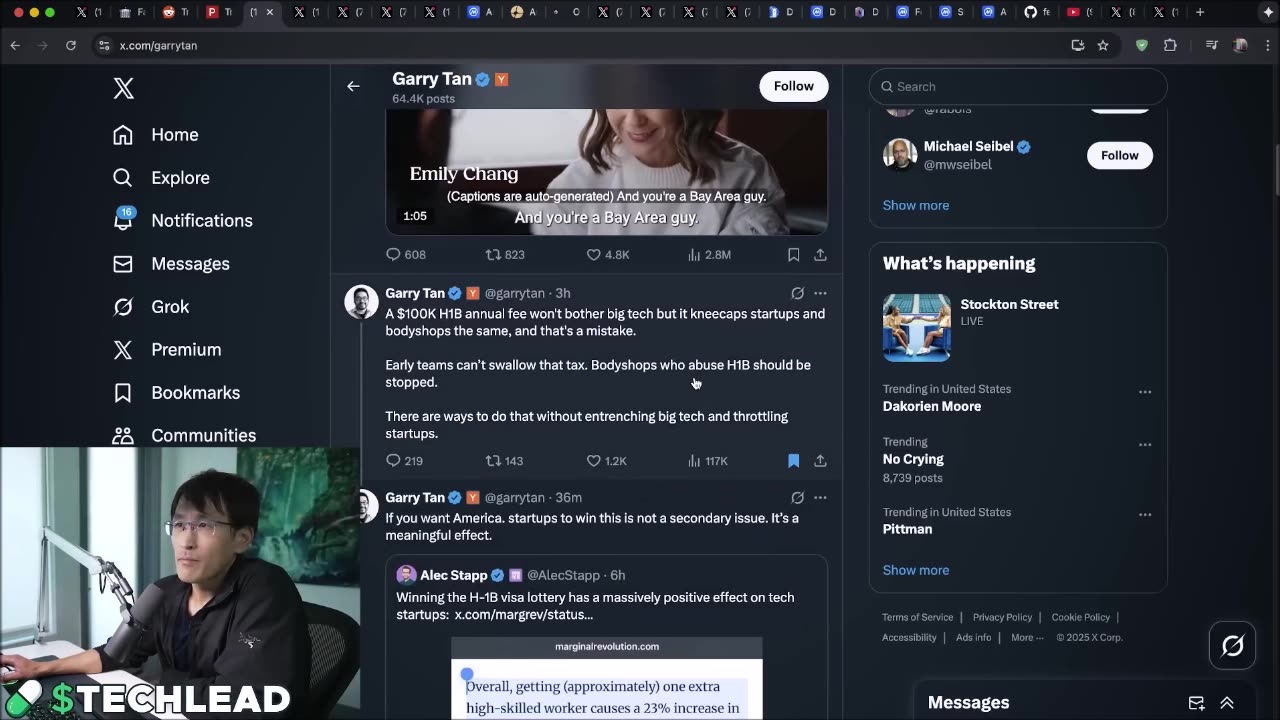Like the H1B fee post

pyautogui.click(x=606, y=461)
